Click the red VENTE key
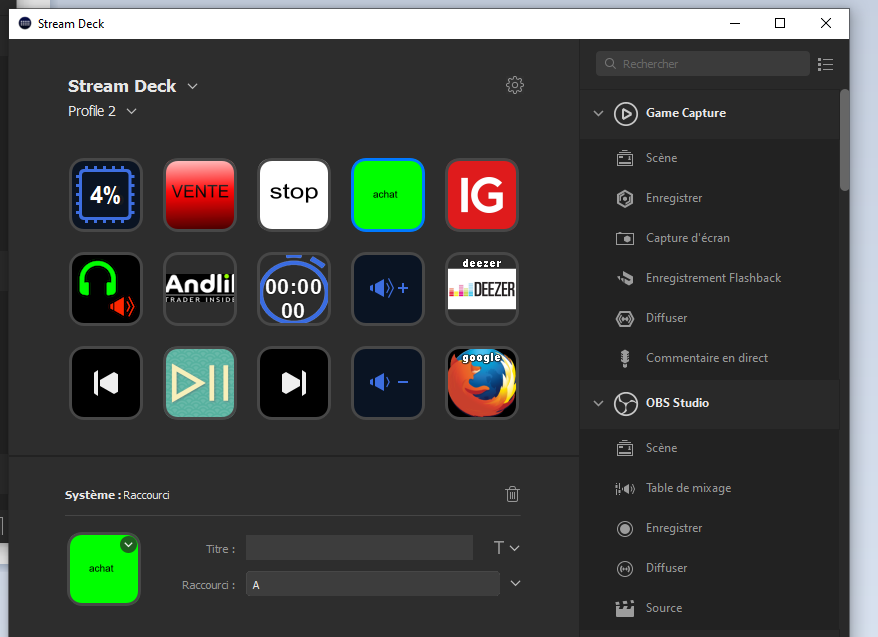The width and height of the screenshot is (878, 637). pos(200,195)
